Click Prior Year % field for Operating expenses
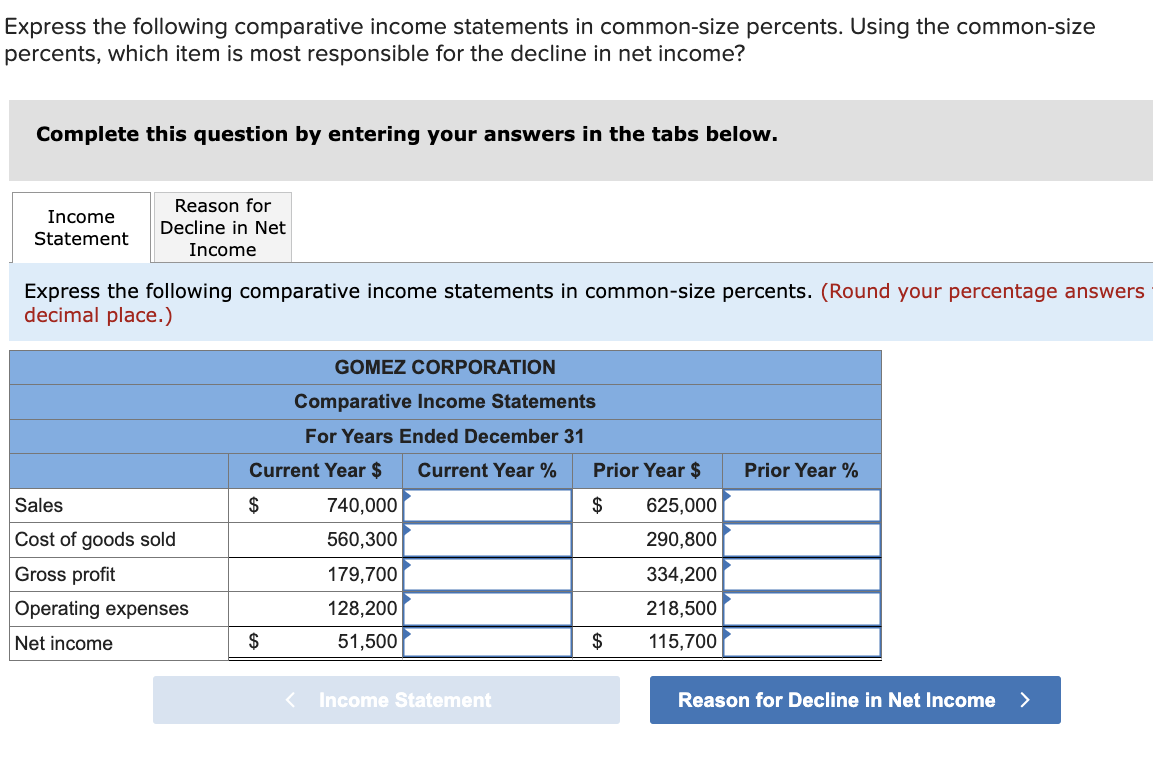This screenshot has width=1164, height=762. click(x=801, y=608)
